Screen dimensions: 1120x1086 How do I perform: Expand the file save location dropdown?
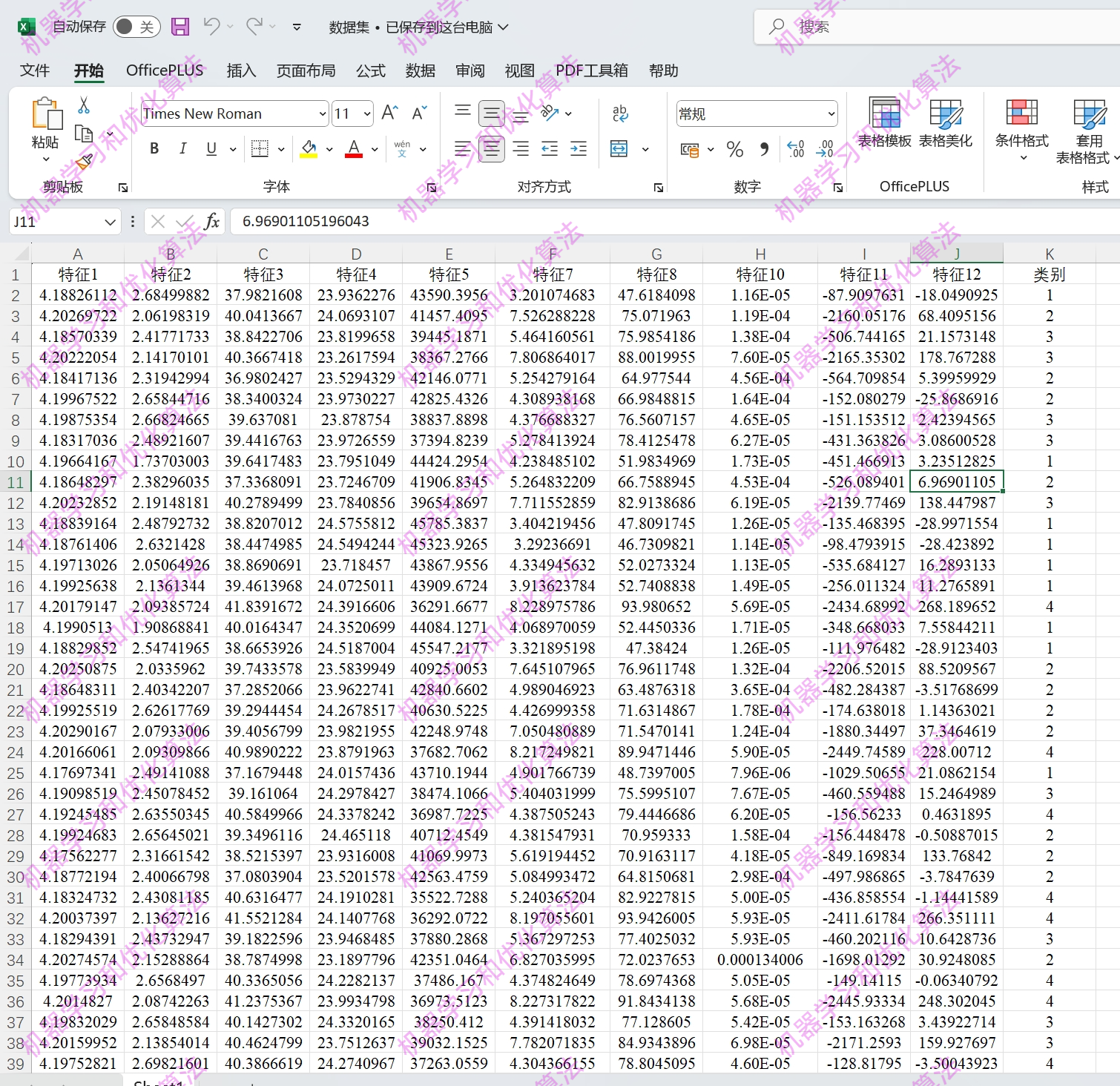tap(504, 27)
